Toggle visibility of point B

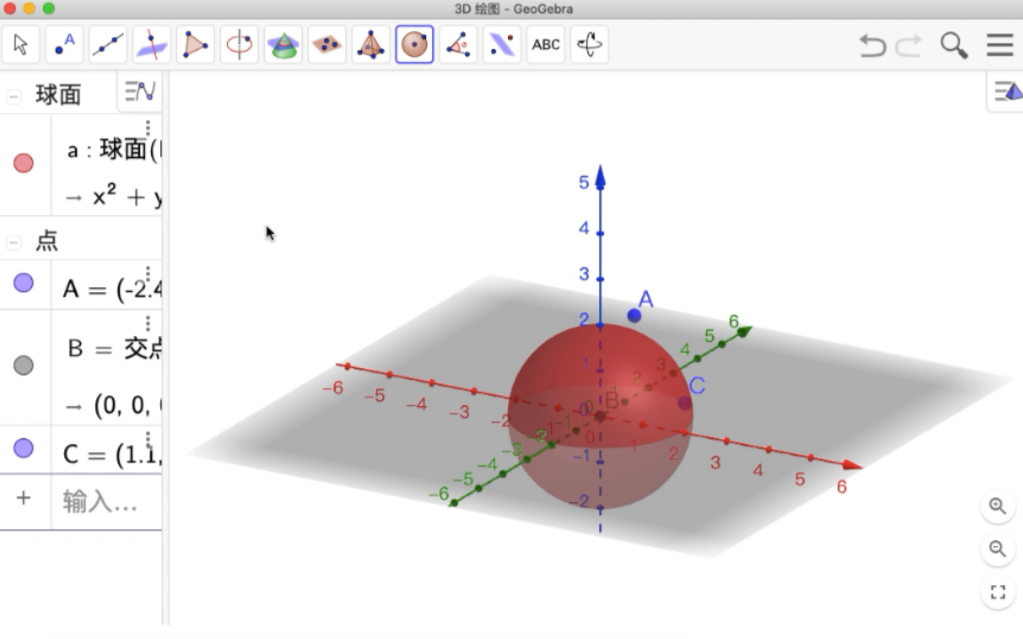23,366
